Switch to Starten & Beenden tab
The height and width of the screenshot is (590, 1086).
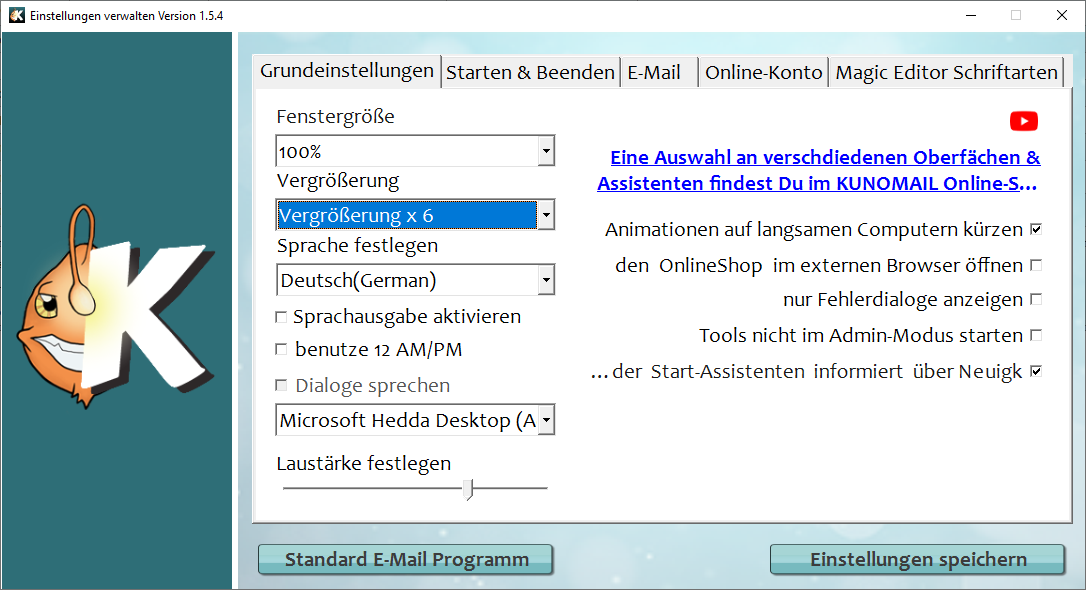tap(530, 73)
